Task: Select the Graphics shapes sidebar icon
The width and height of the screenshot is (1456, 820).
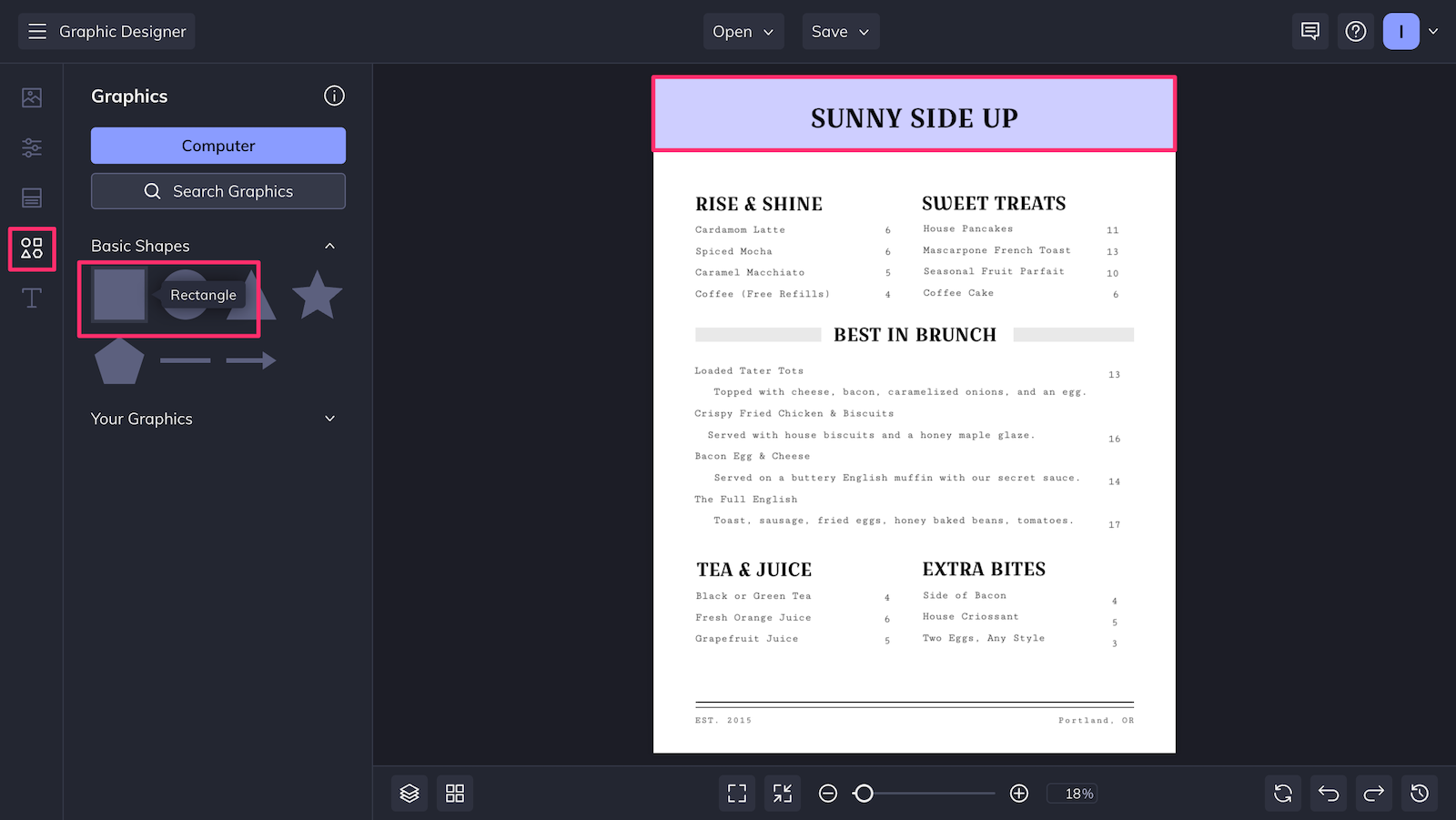Action: pos(32,248)
